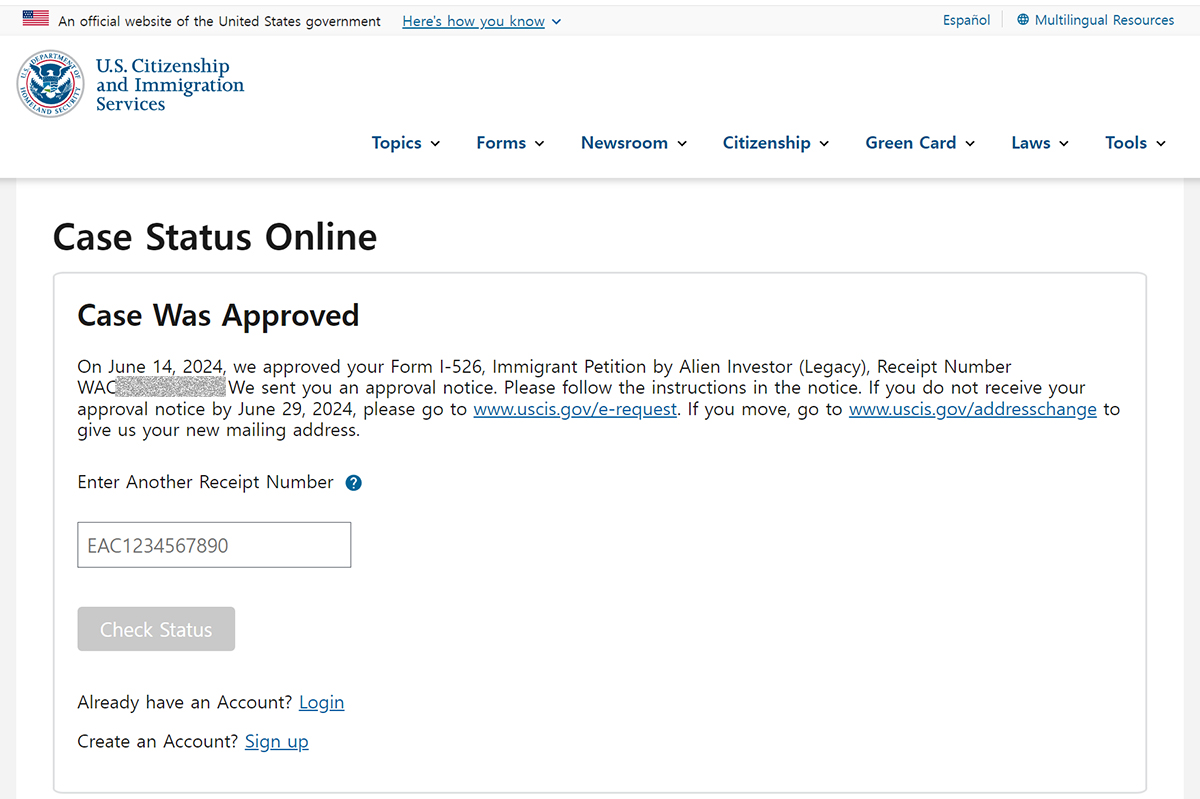Viewport: 1200px width, 799px height.
Task: Click the DHS seal logo
Action: click(x=51, y=83)
